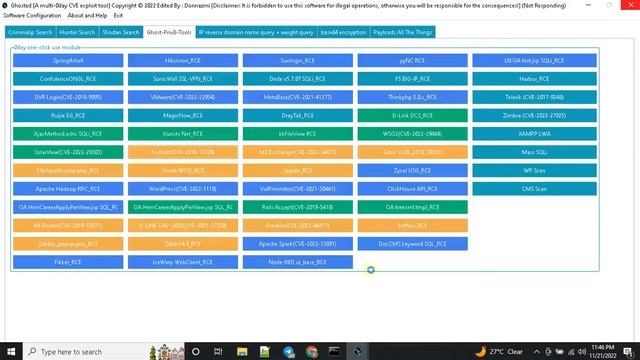Open Google Chrome from the taskbar
640x360 pixels.
pos(311,351)
